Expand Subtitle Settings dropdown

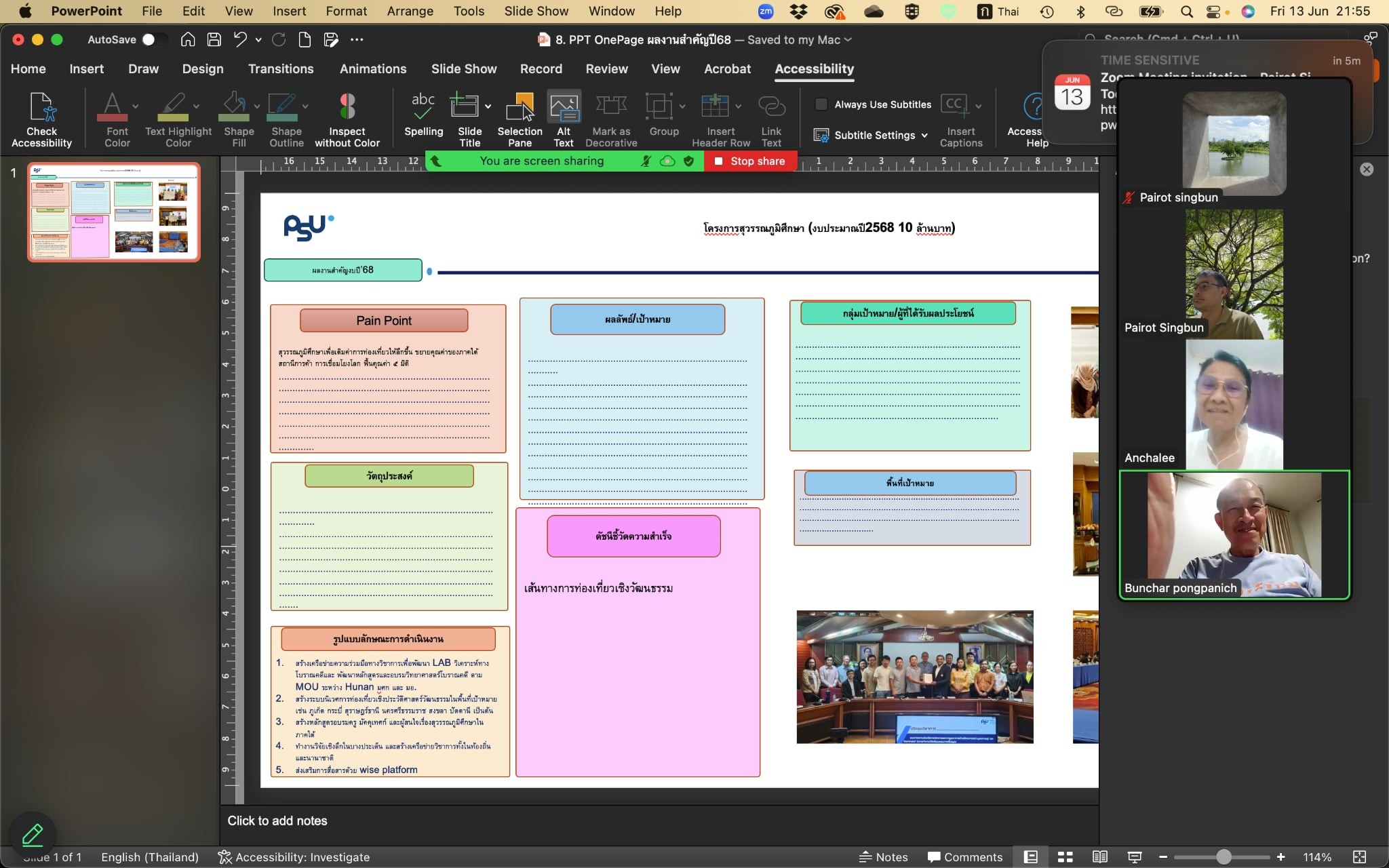point(924,136)
